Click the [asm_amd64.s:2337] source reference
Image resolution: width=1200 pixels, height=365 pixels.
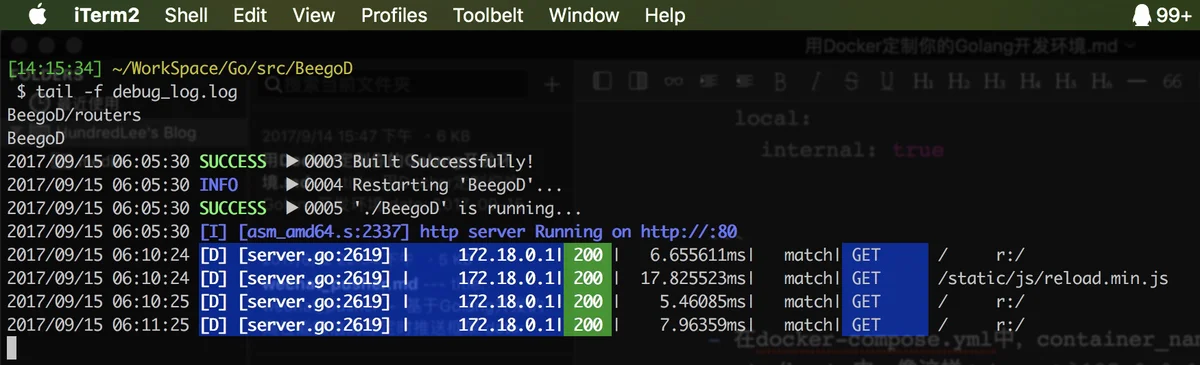coord(325,232)
